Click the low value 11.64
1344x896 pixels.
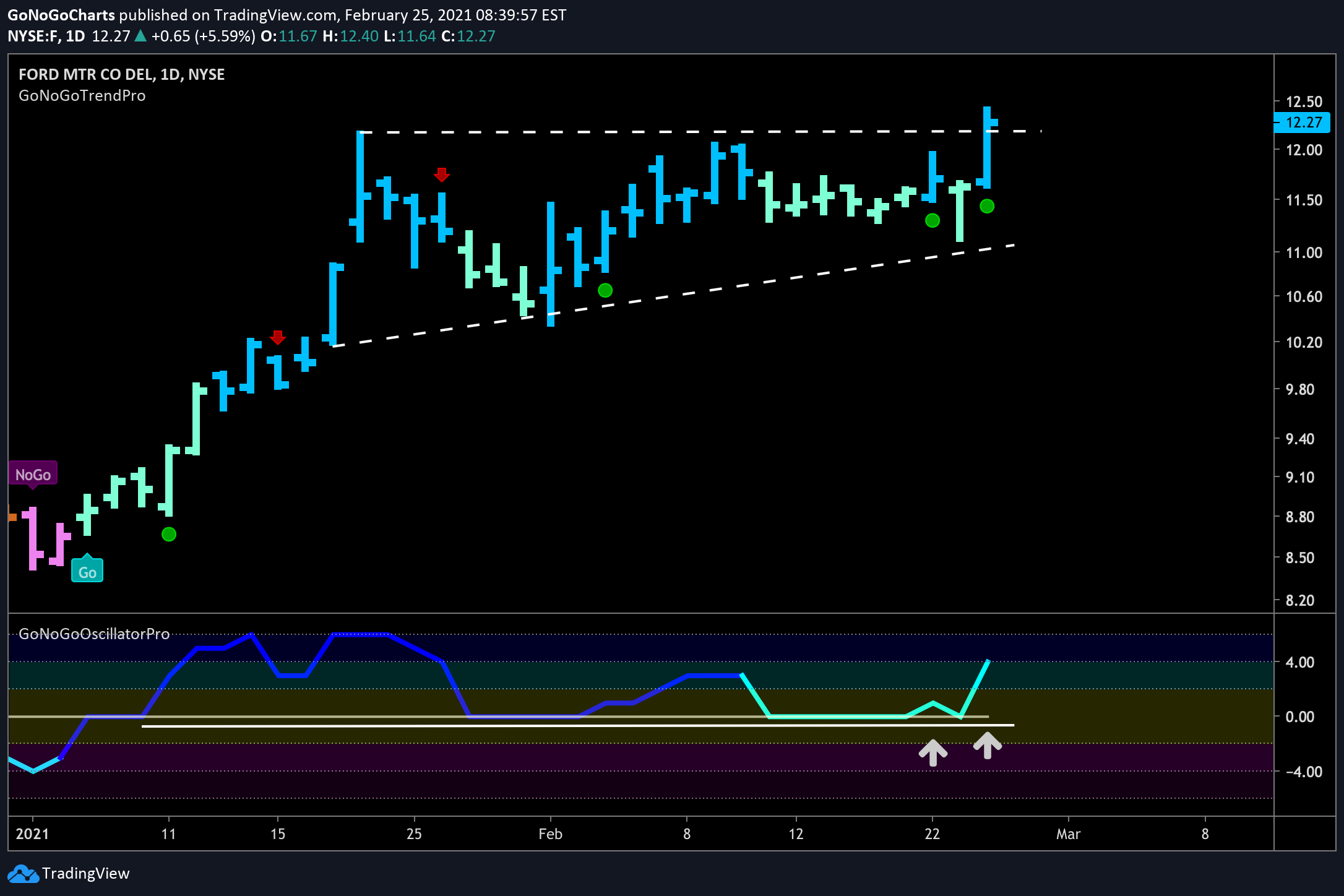(416, 36)
